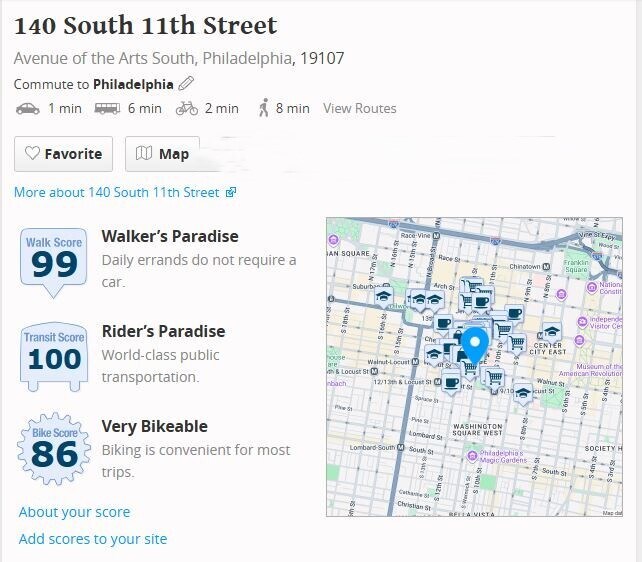This screenshot has width=642, height=562.
Task: Click the pencil icon to edit commute destination
Action: click(186, 84)
